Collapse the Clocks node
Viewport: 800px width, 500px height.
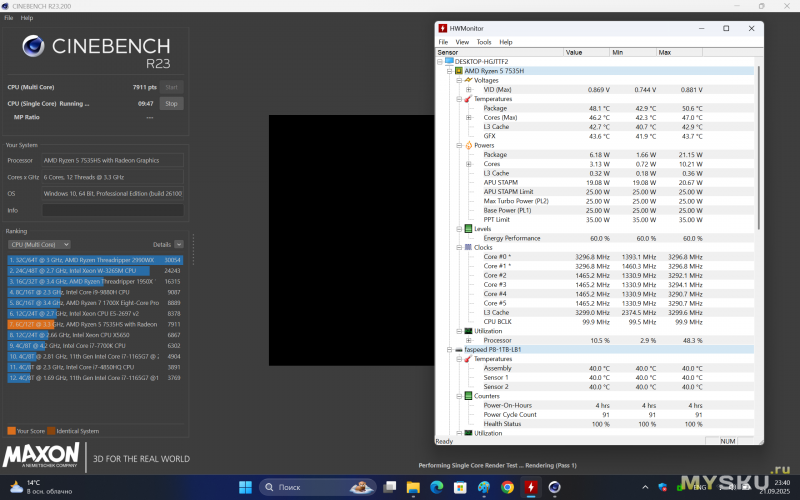[459, 247]
